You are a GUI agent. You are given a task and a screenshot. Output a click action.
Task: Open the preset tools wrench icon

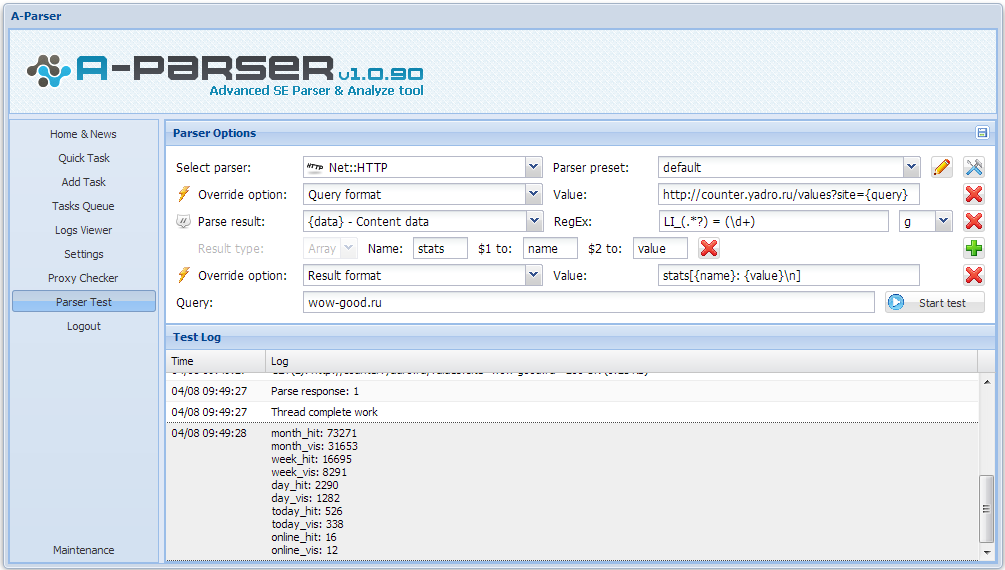point(974,167)
